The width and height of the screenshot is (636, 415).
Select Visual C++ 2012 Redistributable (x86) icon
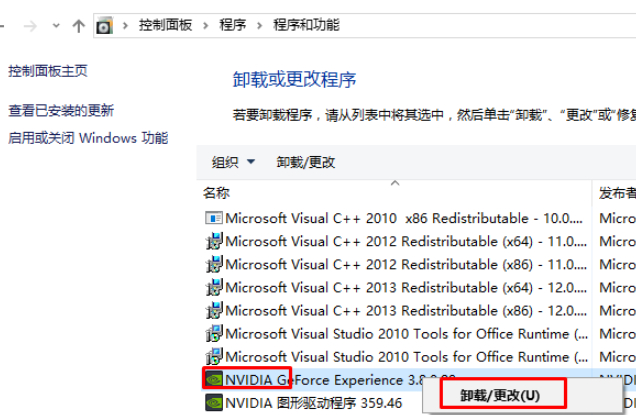pyautogui.click(x=214, y=264)
